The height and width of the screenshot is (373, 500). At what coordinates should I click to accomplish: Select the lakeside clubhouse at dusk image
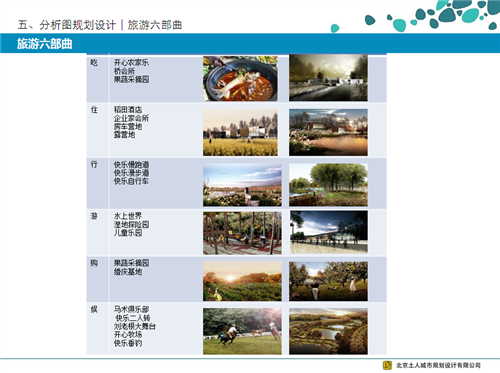[x=328, y=132]
